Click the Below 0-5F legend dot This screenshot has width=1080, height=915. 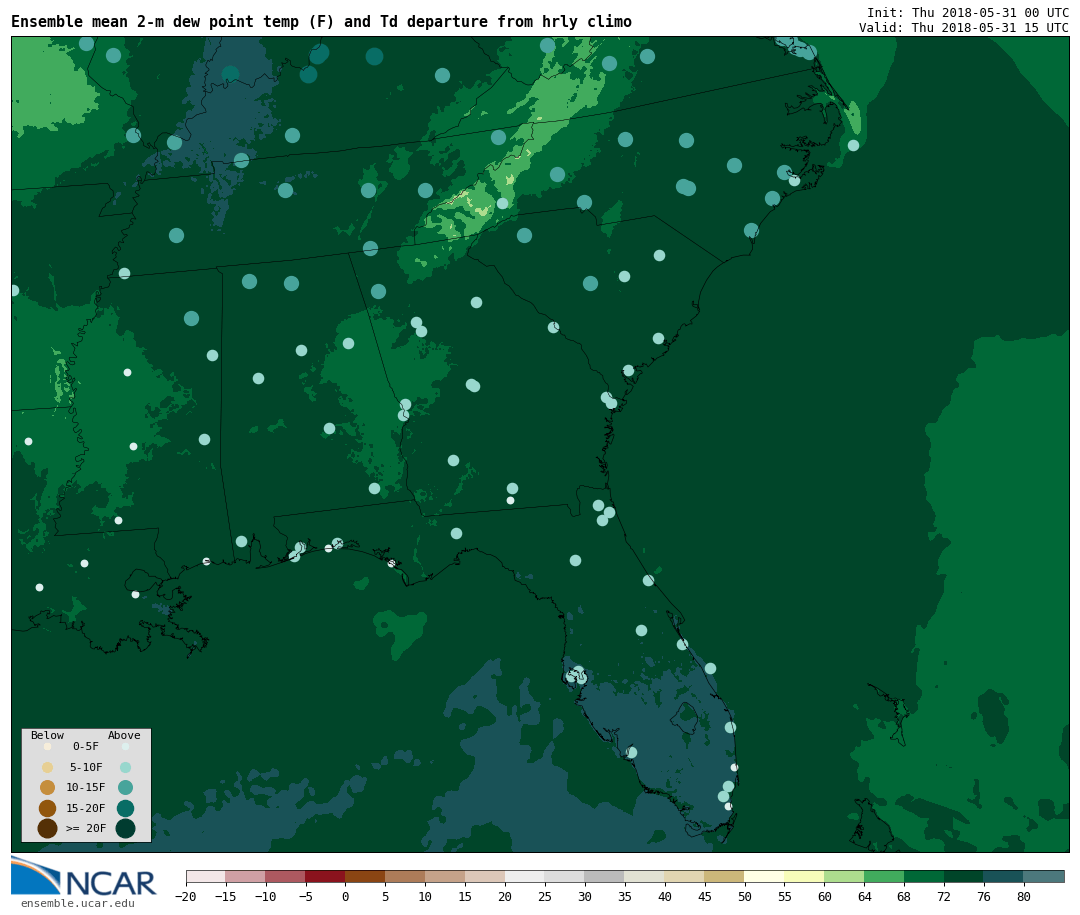pos(48,746)
